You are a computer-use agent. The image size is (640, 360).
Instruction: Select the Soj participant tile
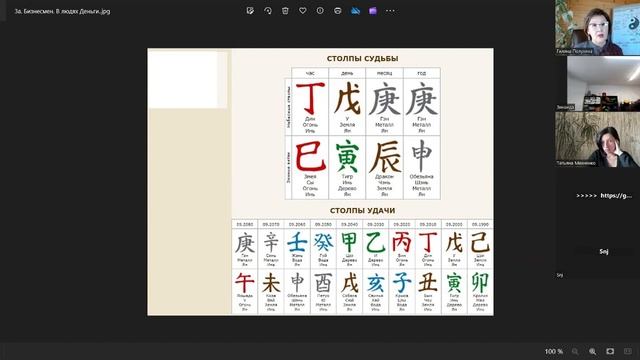pos(598,252)
